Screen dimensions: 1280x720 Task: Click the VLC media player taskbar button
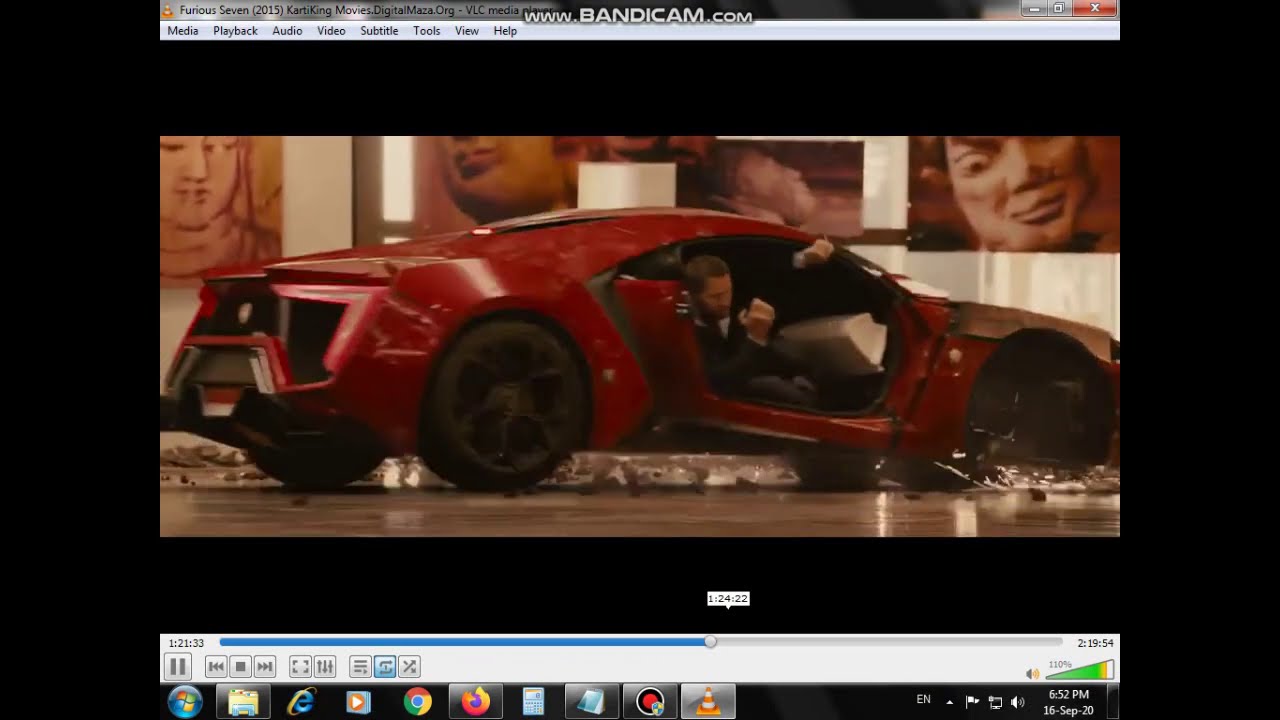(708, 702)
